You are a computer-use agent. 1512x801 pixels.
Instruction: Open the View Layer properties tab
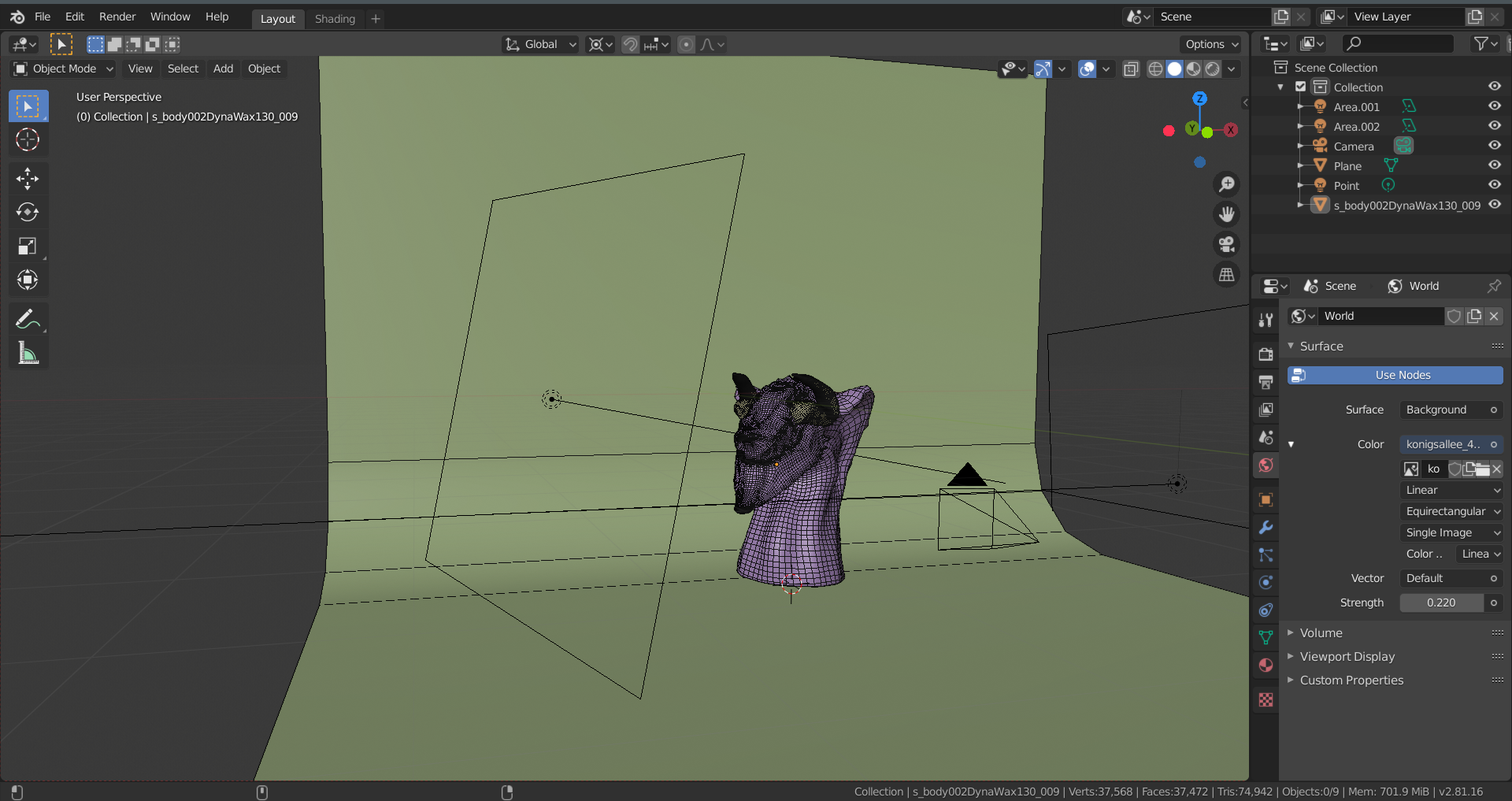(1266, 410)
